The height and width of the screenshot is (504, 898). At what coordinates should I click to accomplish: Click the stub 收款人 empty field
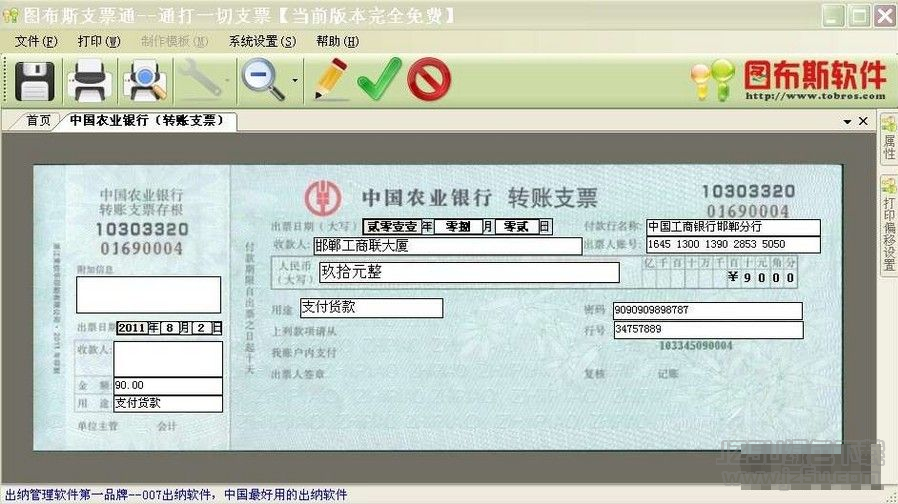coord(168,359)
